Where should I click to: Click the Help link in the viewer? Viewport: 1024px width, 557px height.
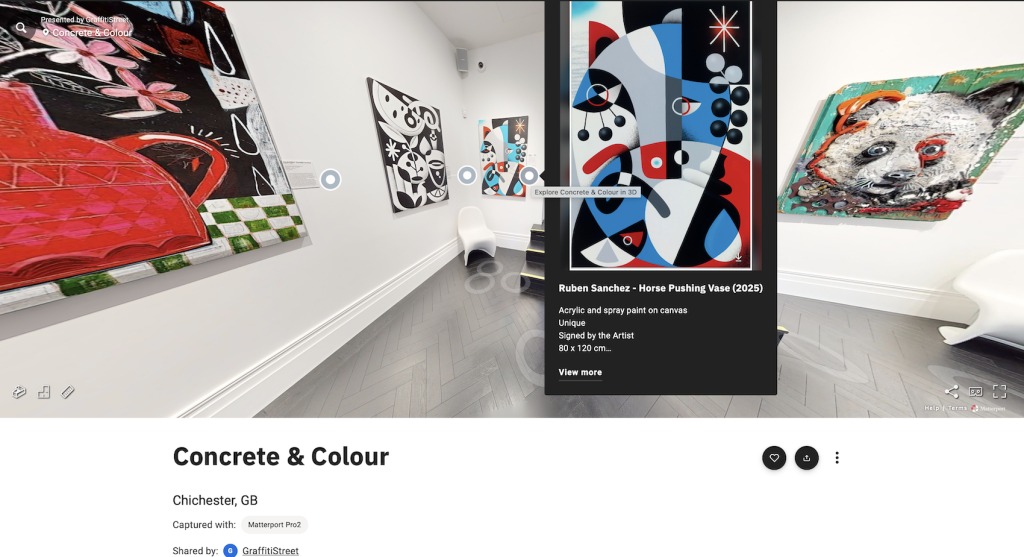point(932,408)
